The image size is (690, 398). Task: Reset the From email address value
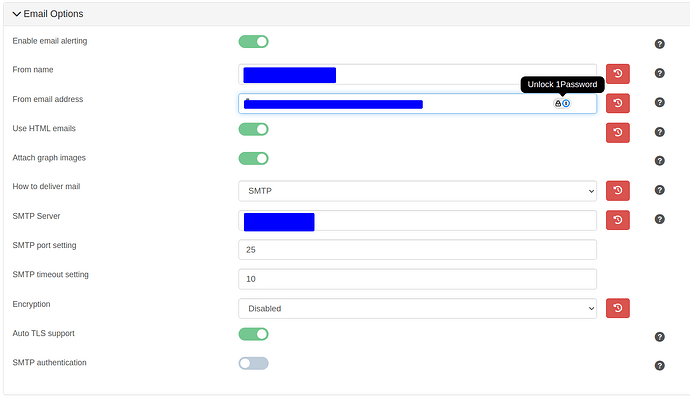coord(617,103)
